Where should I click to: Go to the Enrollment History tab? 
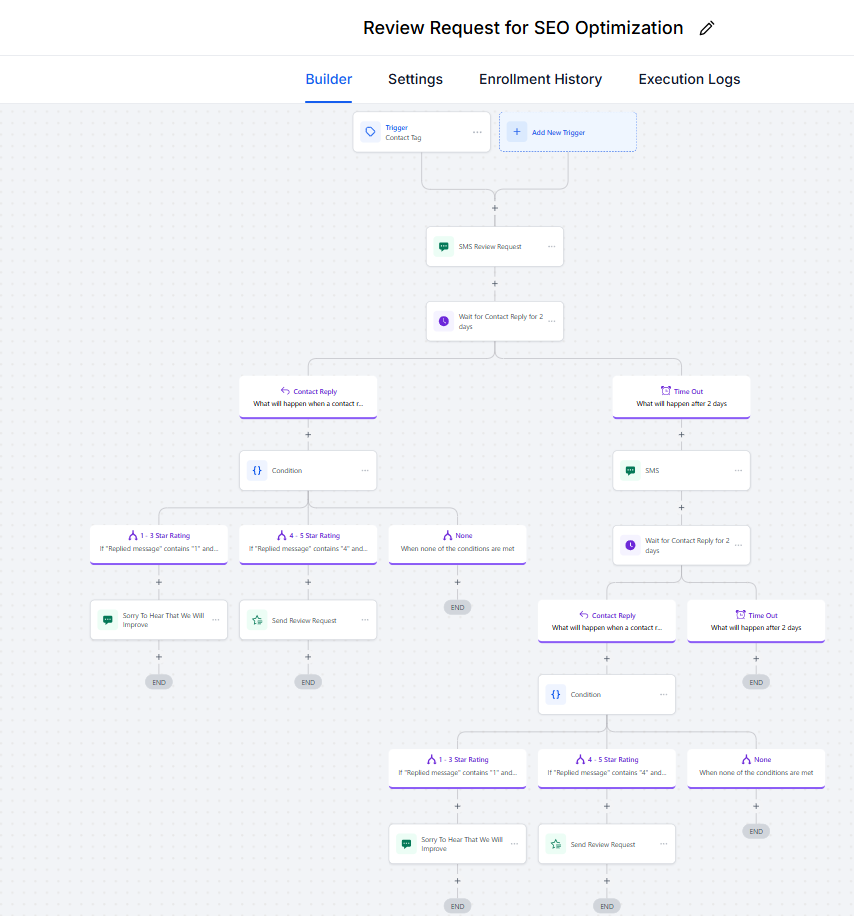coord(540,79)
